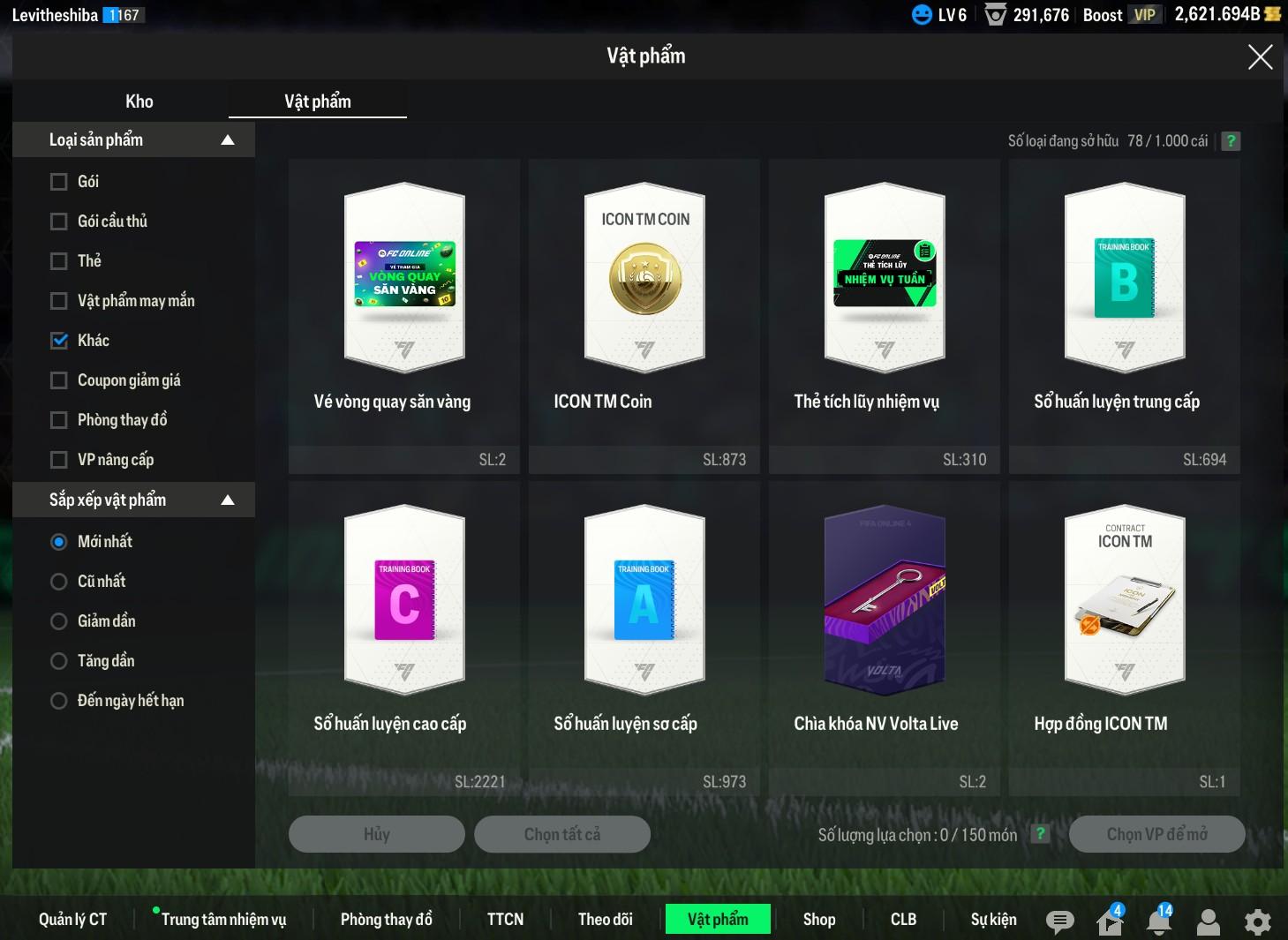This screenshot has width=1288, height=940.
Task: Click the gold ticket currency icon
Action: [x=1273, y=14]
